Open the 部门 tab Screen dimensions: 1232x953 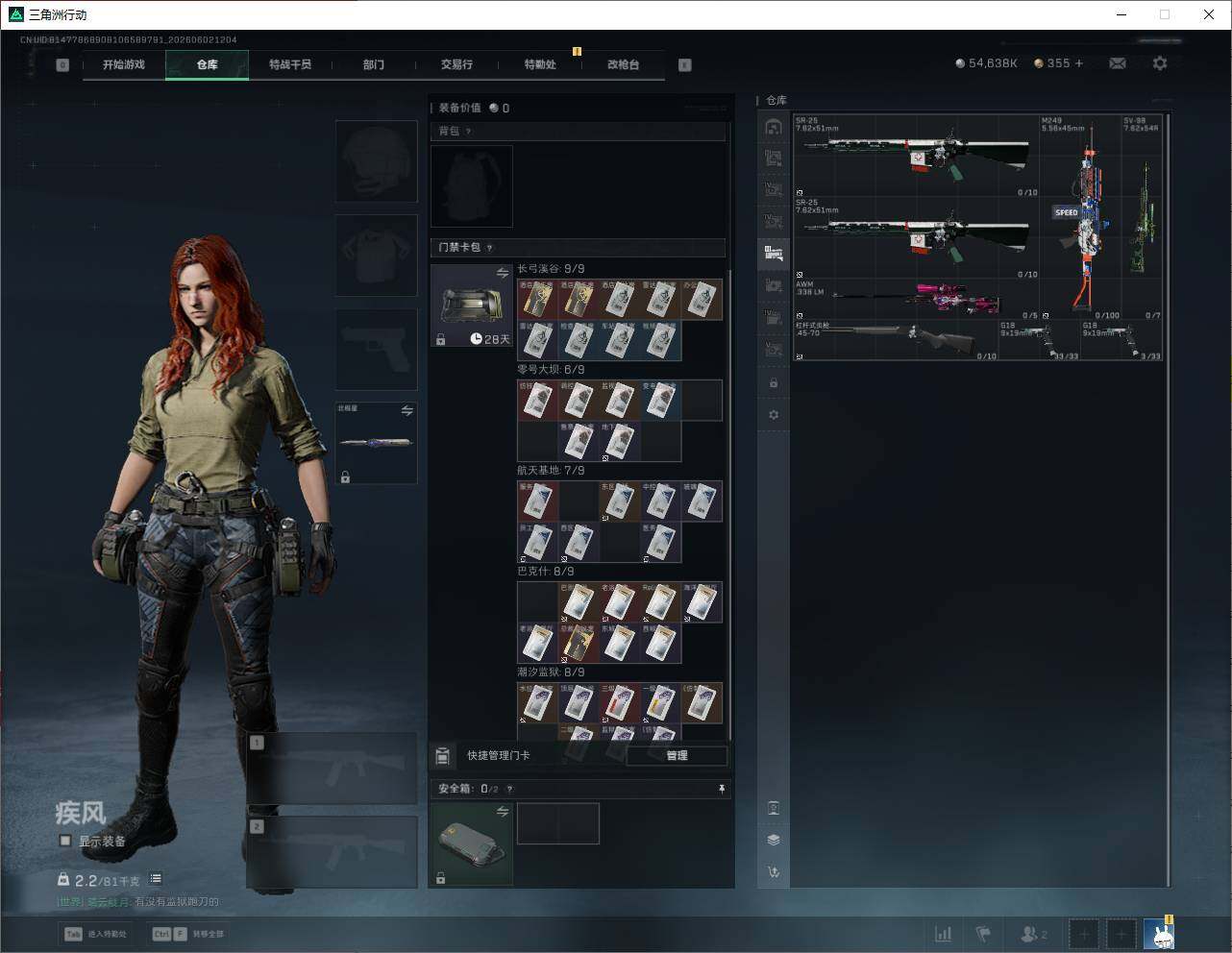pos(374,64)
